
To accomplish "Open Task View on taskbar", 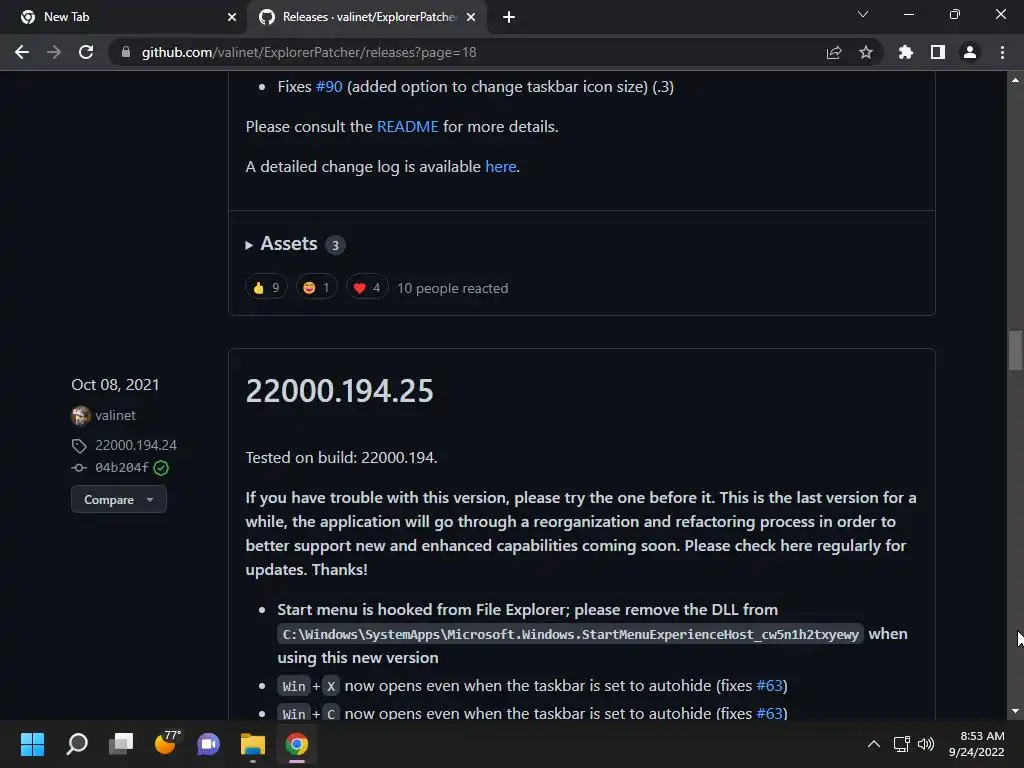I will (121, 744).
